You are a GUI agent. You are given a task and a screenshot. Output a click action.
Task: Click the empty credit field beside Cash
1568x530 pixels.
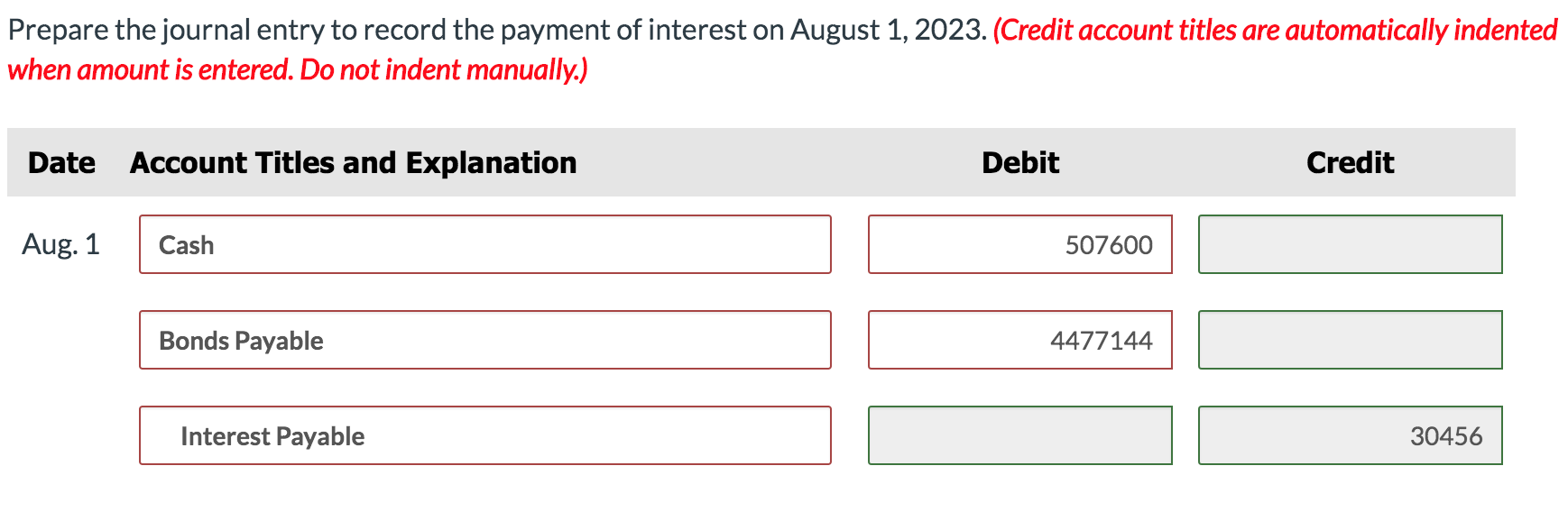[1349, 244]
